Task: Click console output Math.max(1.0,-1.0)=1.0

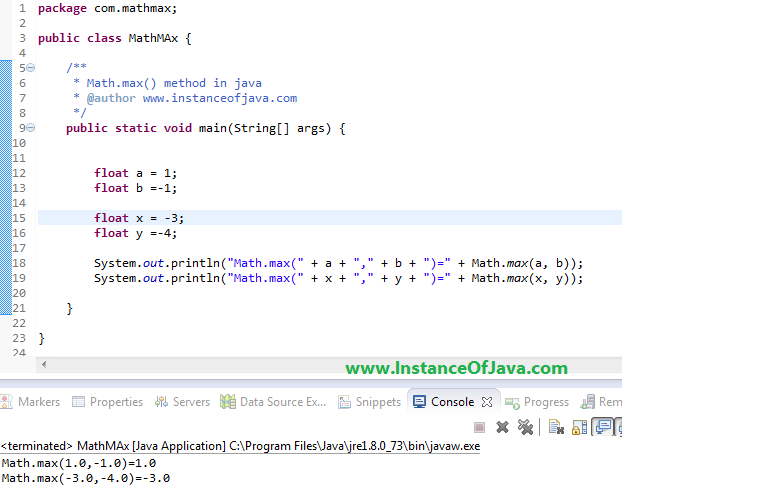Action: point(79,463)
